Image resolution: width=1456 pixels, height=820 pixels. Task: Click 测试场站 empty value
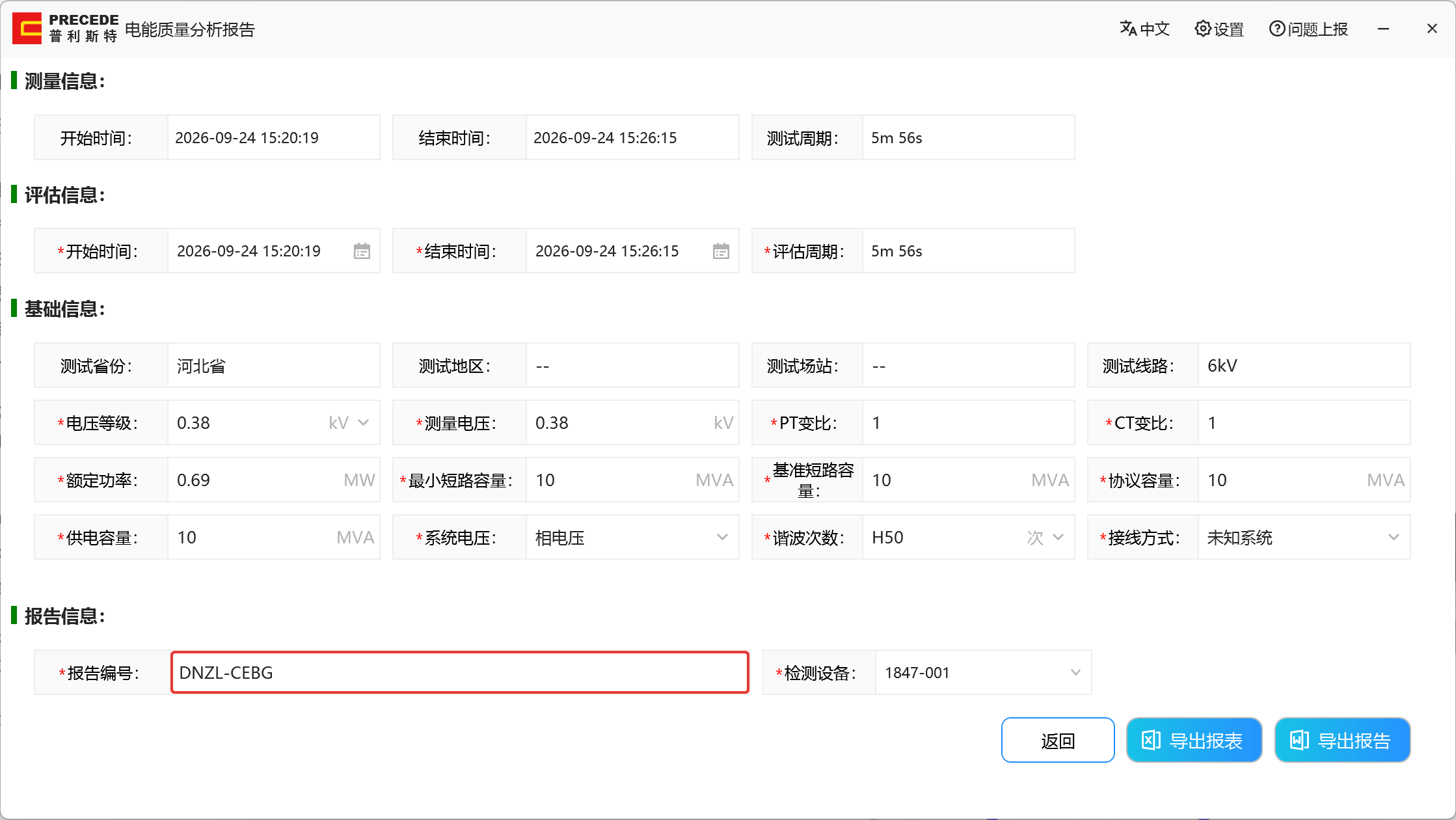[968, 366]
